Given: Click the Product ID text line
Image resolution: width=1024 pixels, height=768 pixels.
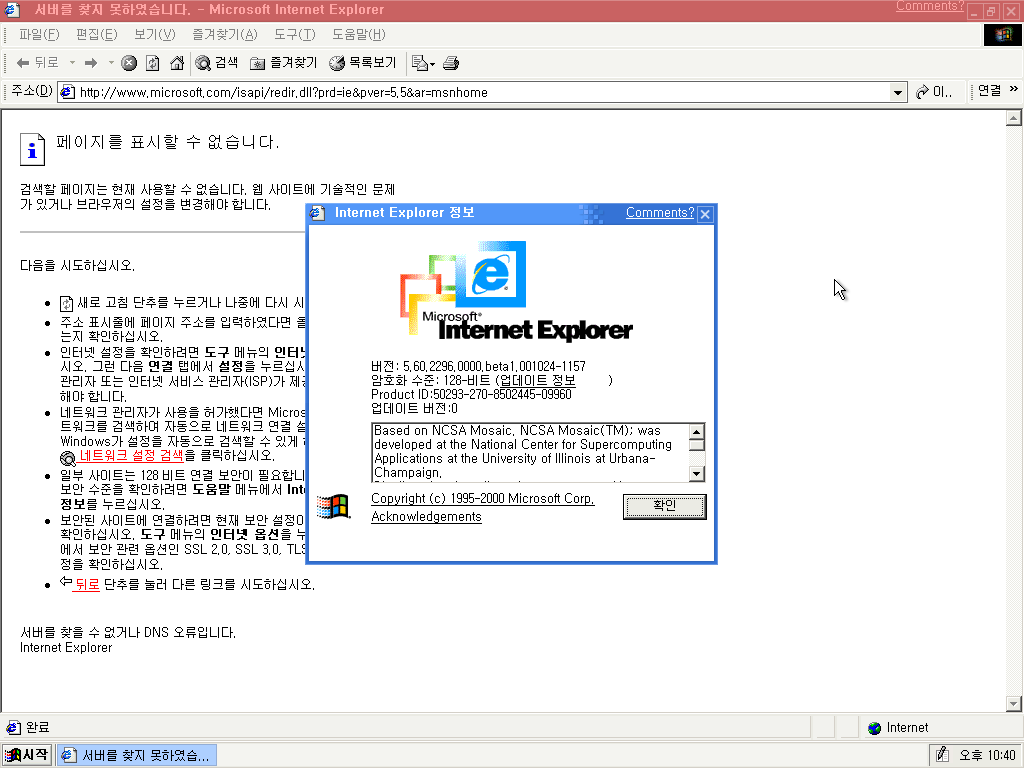Looking at the screenshot, I should tap(471, 394).
